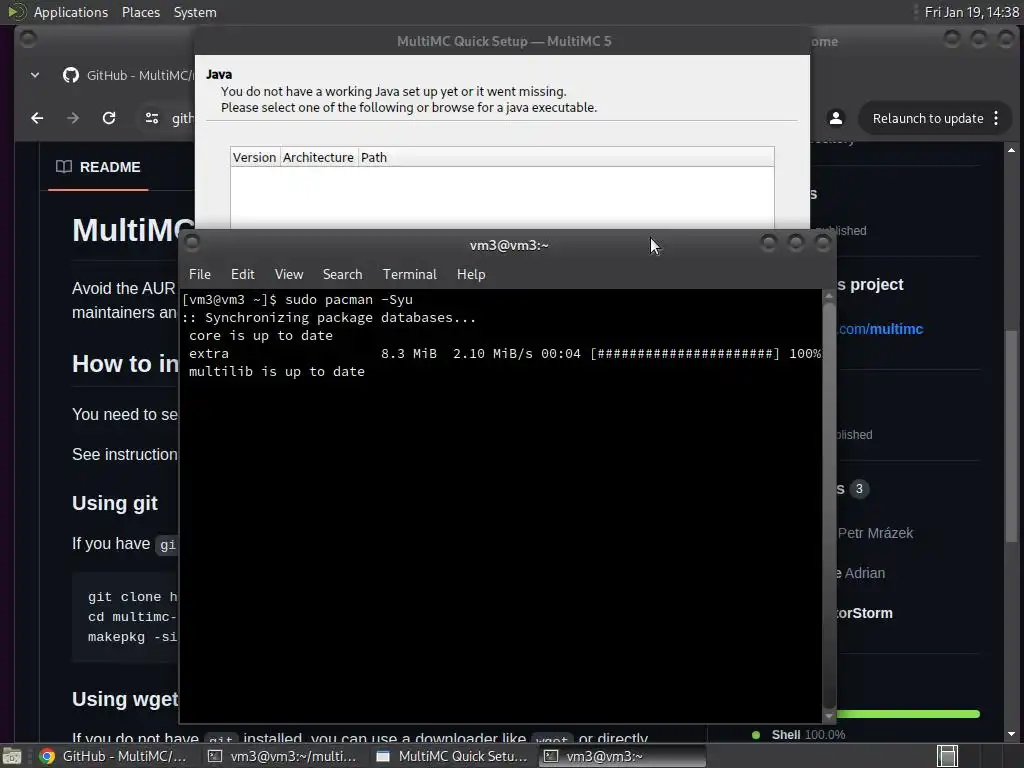Sort Java list by Version column
1024x768 pixels.
tap(255, 157)
